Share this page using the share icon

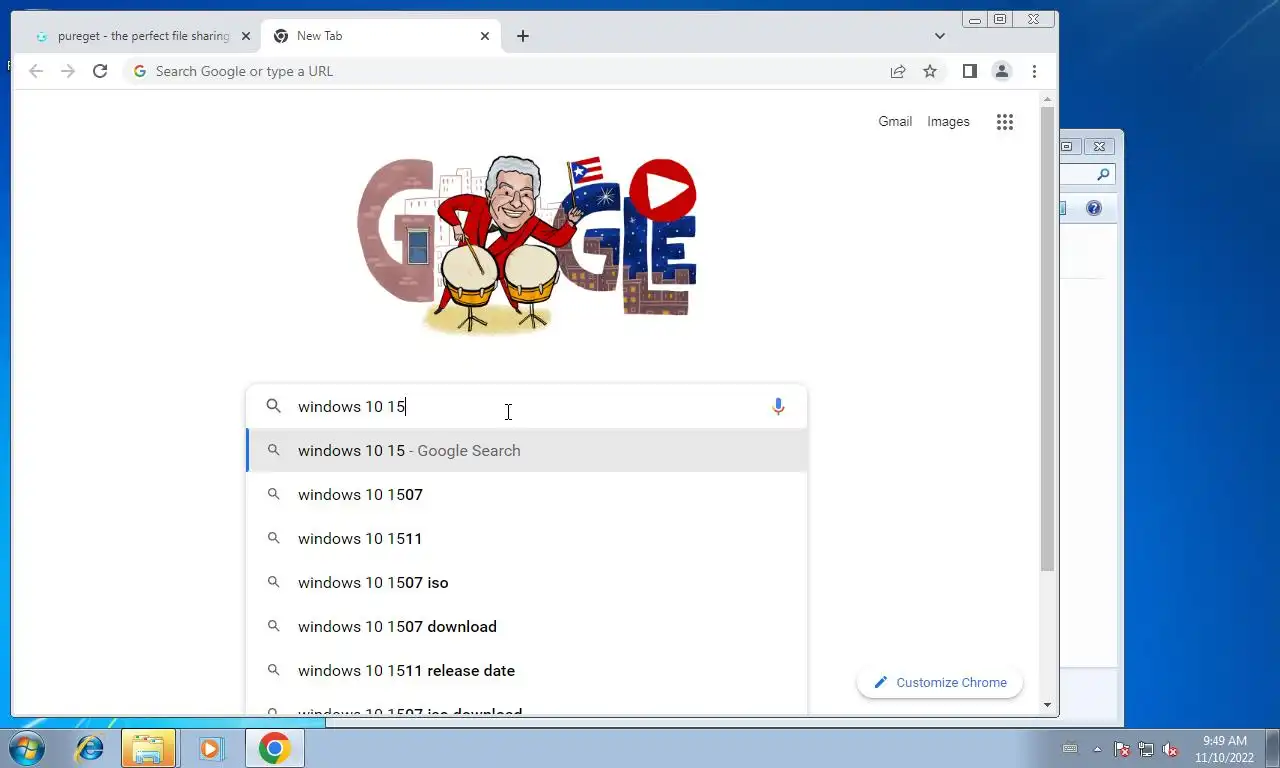coord(898,71)
